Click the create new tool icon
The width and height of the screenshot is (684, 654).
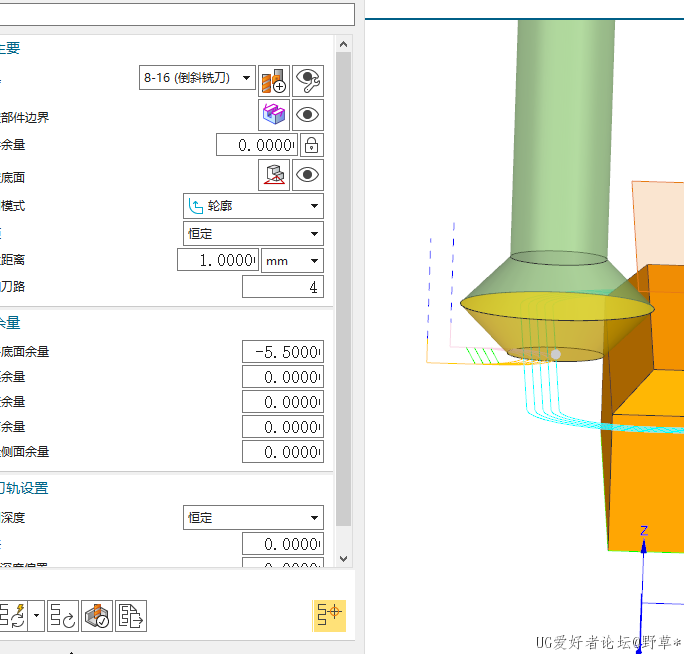pos(274,81)
